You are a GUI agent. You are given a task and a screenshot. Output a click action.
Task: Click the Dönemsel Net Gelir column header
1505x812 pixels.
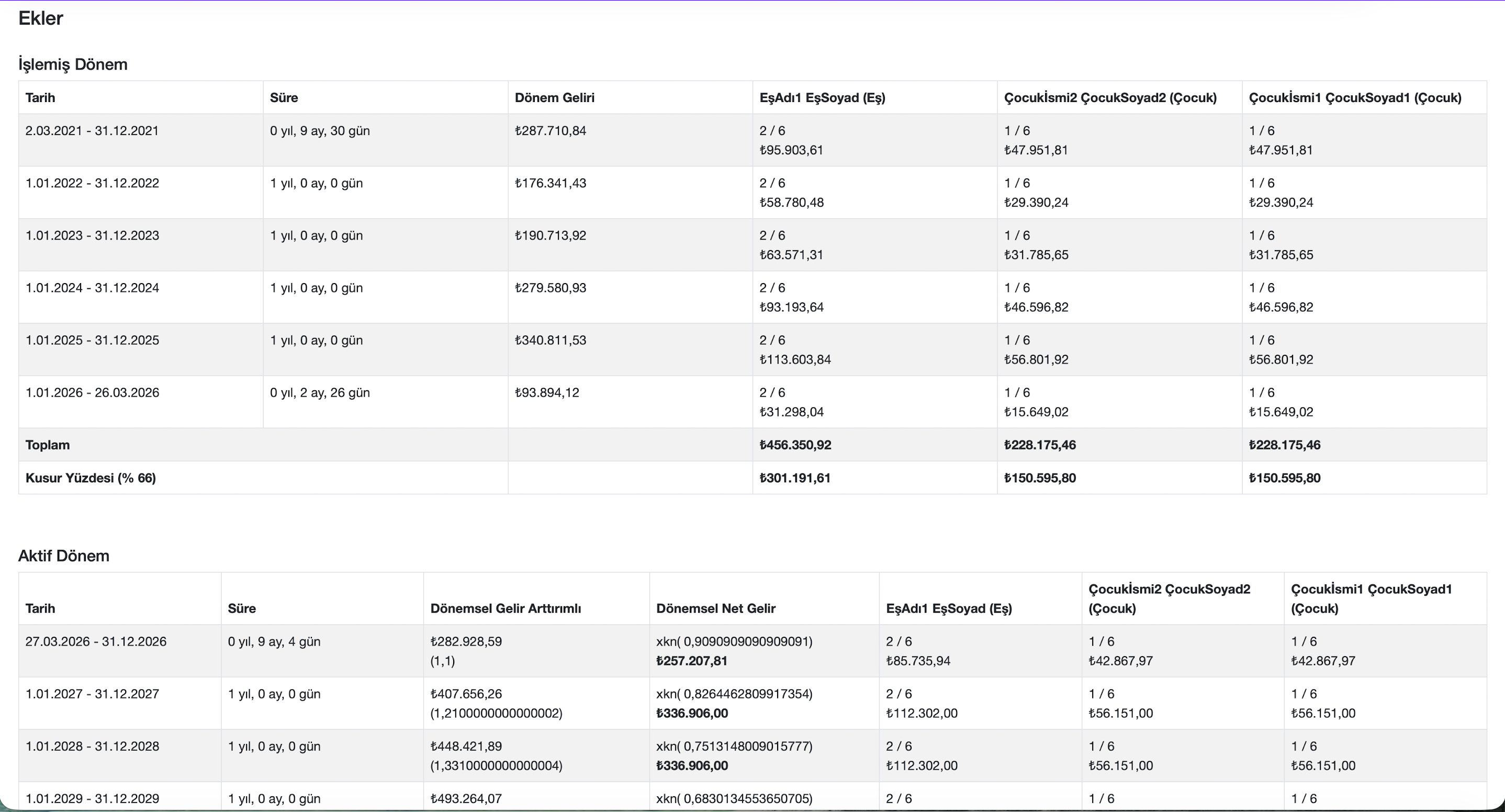point(716,608)
